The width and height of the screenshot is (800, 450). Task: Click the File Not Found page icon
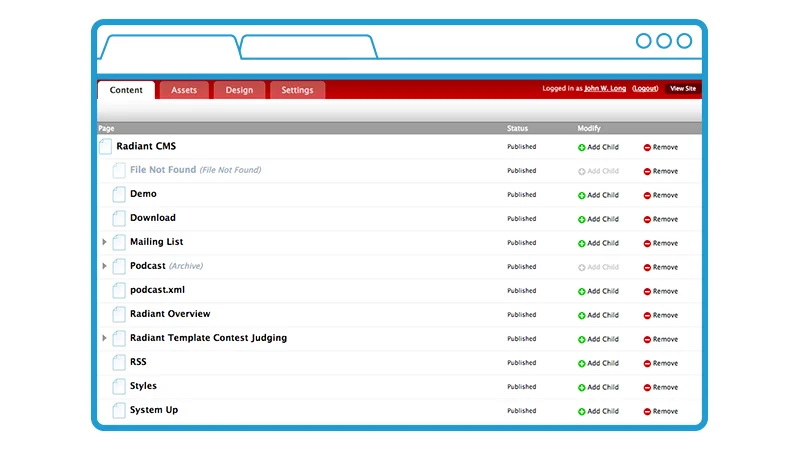pos(119,170)
